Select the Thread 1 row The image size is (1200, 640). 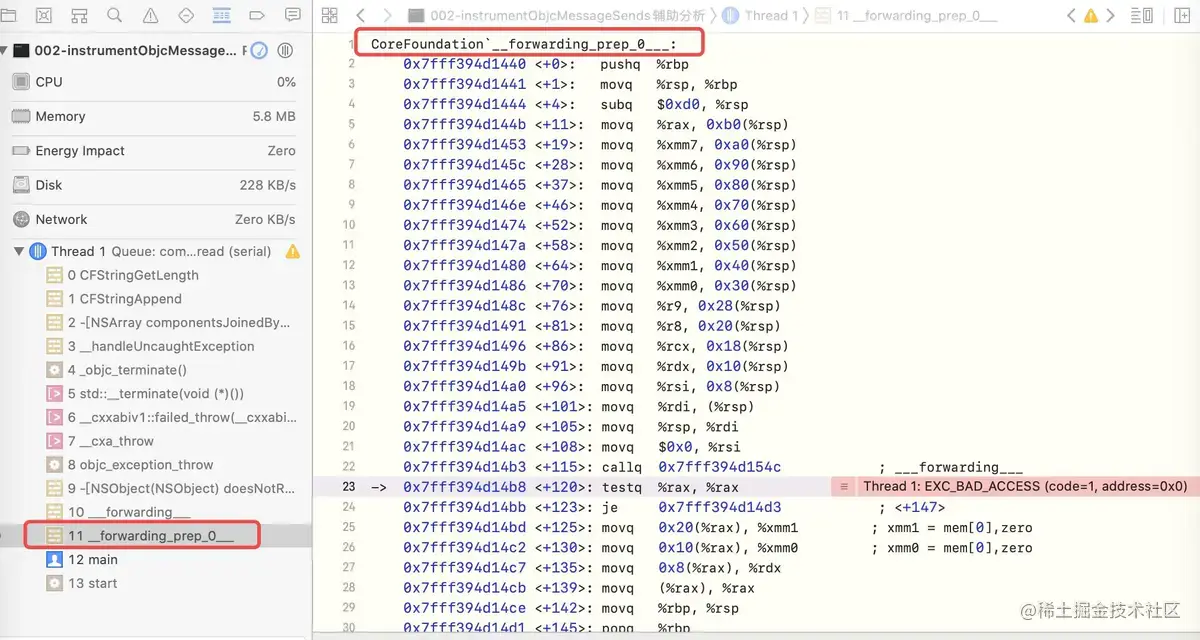[155, 251]
